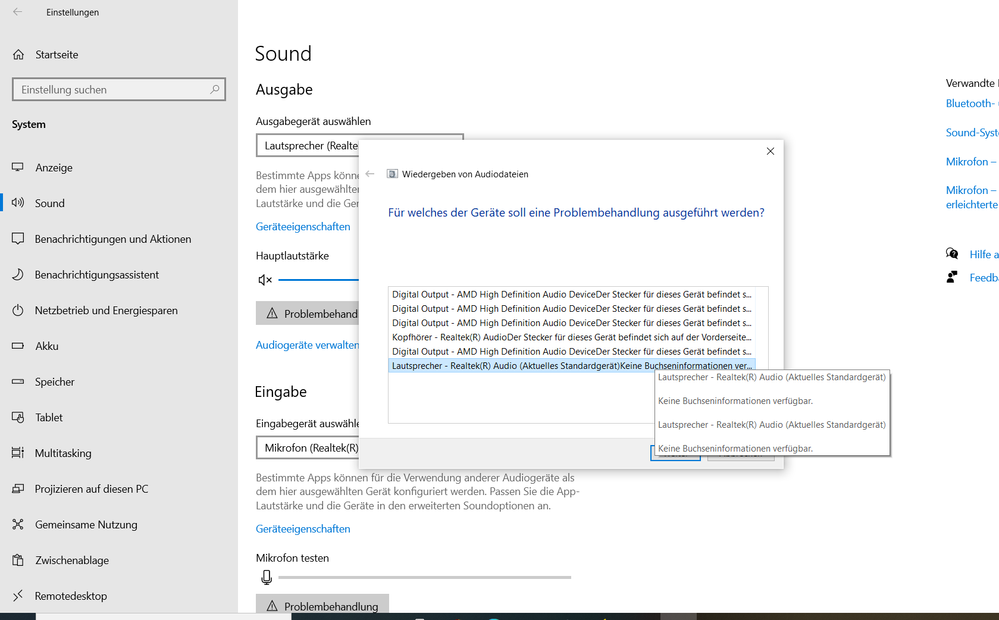Click the back arrow in Einstellungen header
Image resolution: width=999 pixels, height=620 pixels.
[x=18, y=13]
